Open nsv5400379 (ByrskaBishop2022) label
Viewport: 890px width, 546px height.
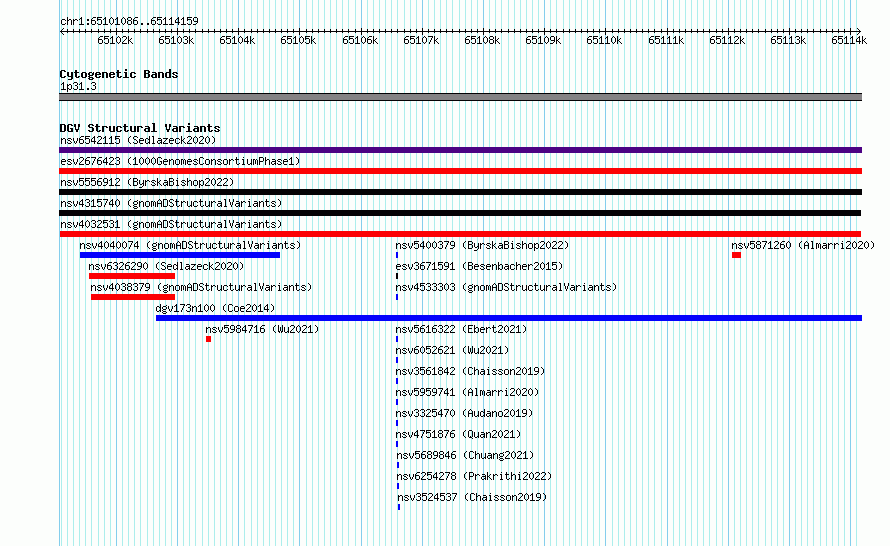[x=482, y=245]
